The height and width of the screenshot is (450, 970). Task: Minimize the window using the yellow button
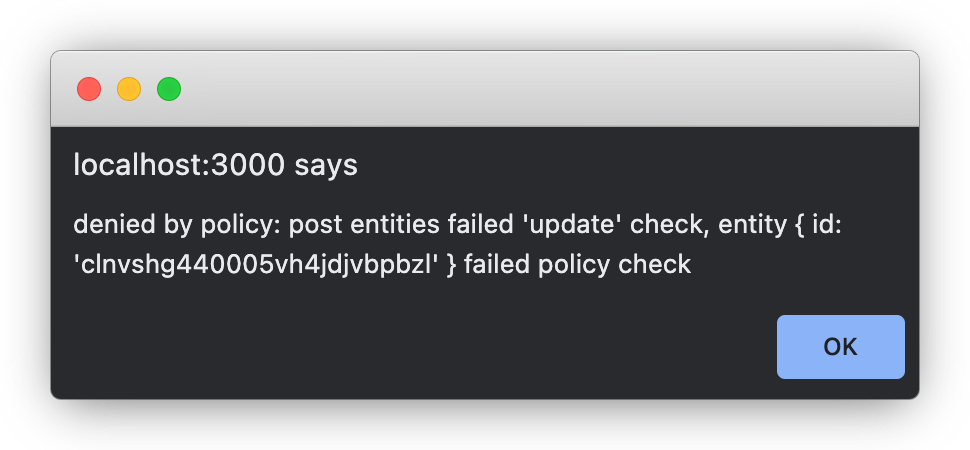(129, 89)
